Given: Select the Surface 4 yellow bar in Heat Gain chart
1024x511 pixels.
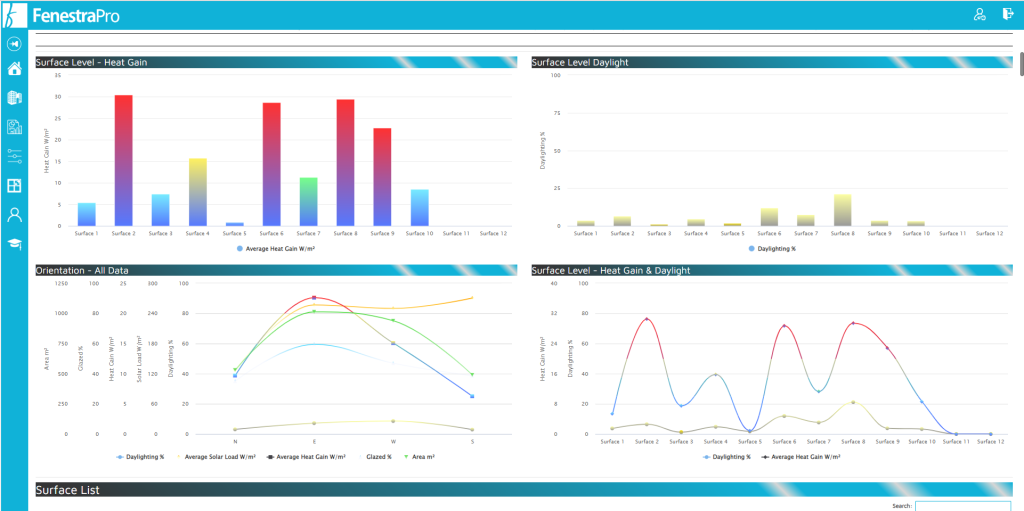Looking at the screenshot, I should [198, 192].
